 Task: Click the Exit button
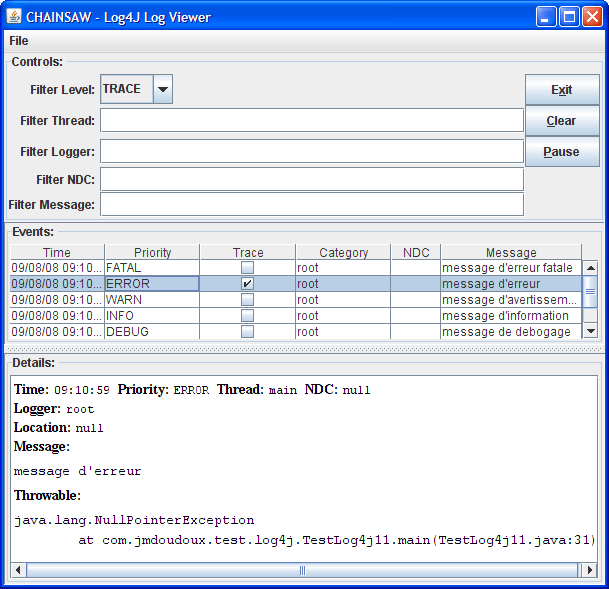click(562, 90)
